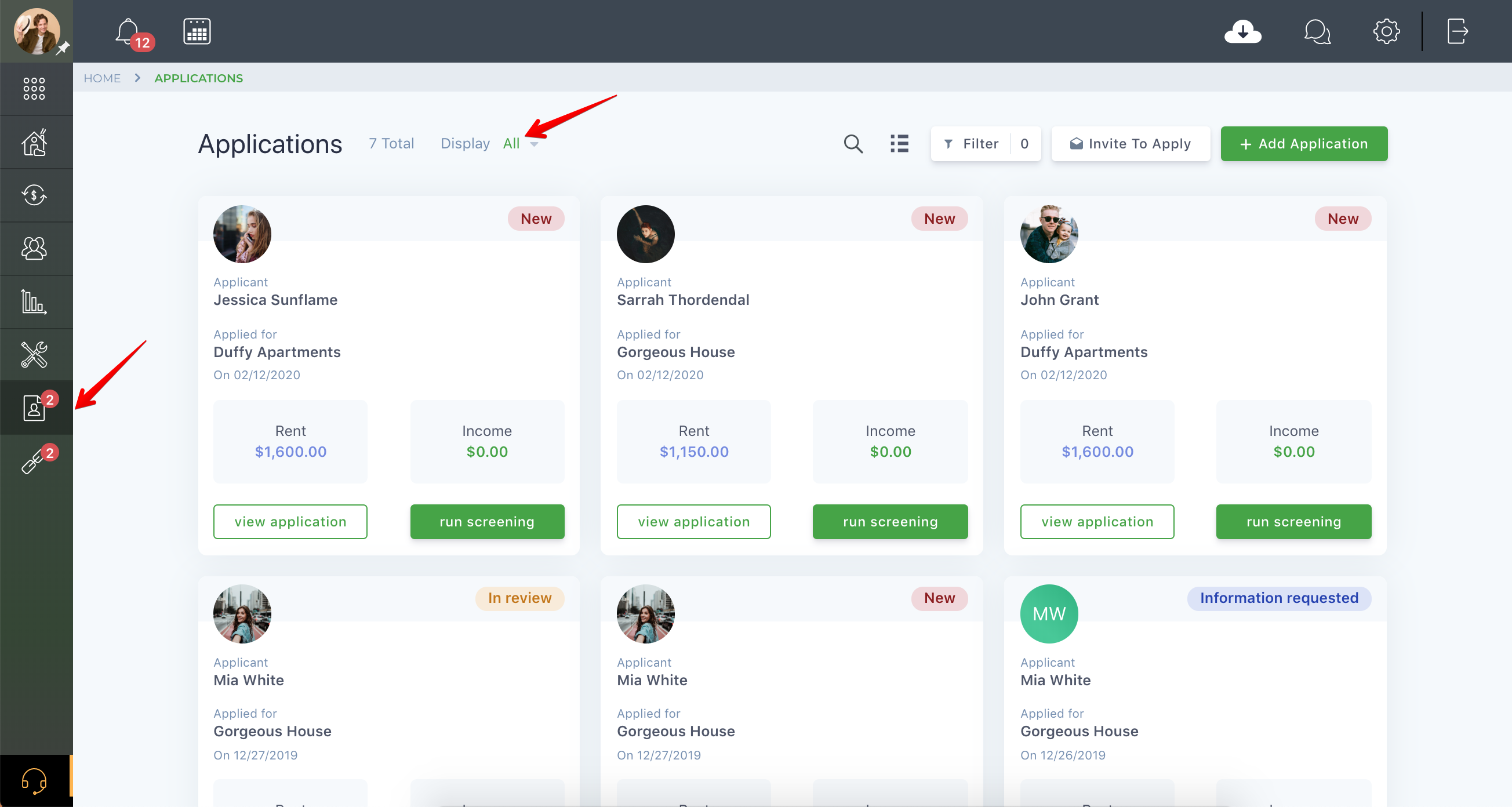Click the Information requested status badge
1512x807 pixels.
pyautogui.click(x=1279, y=598)
